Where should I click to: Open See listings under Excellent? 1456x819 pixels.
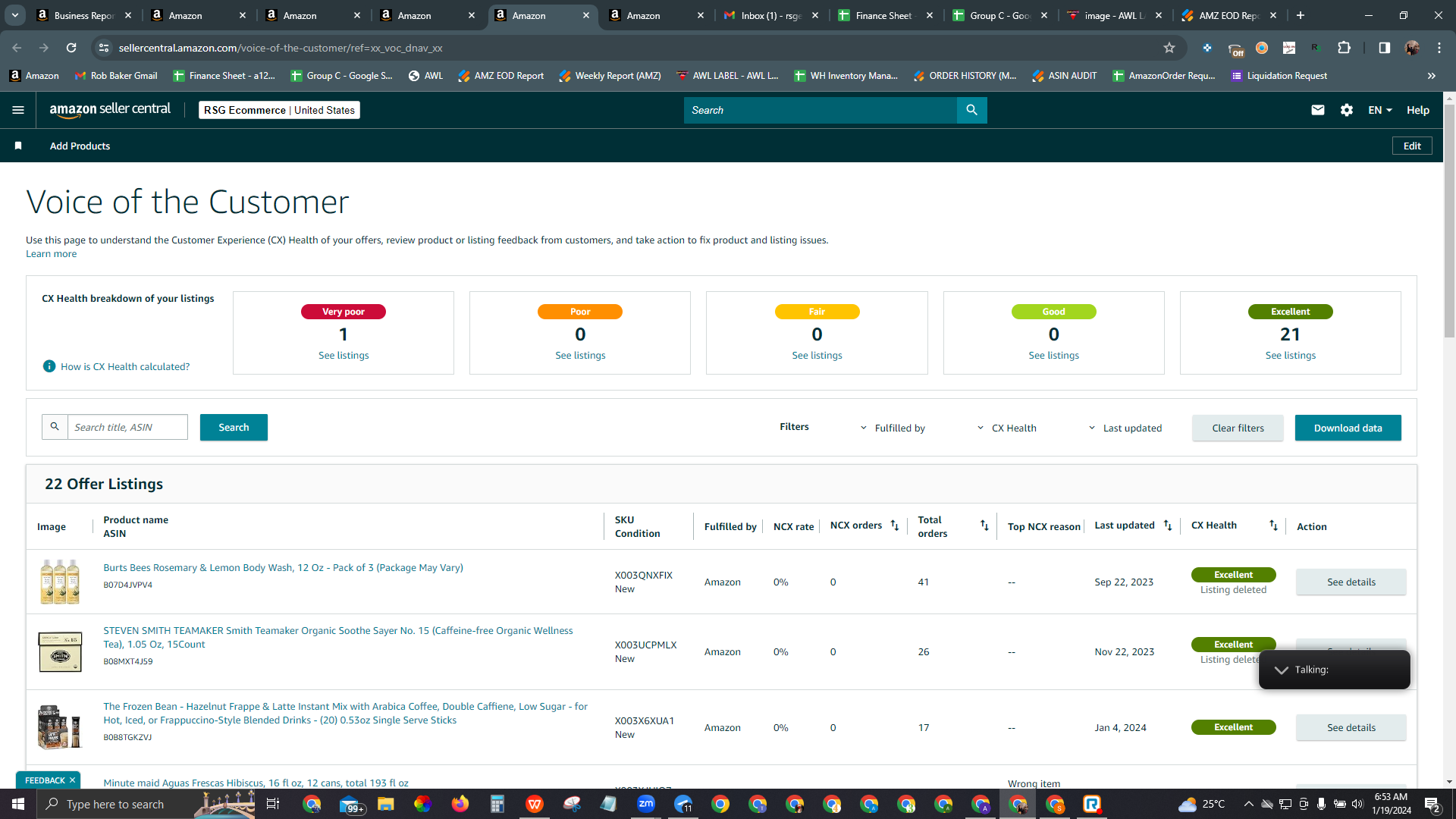(x=1290, y=355)
